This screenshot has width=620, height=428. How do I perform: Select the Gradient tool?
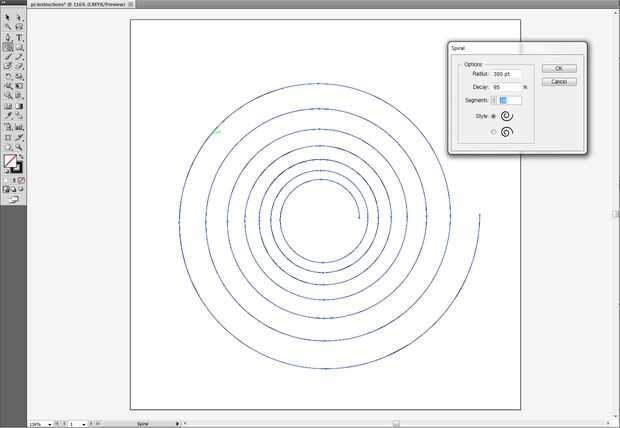pyautogui.click(x=19, y=106)
